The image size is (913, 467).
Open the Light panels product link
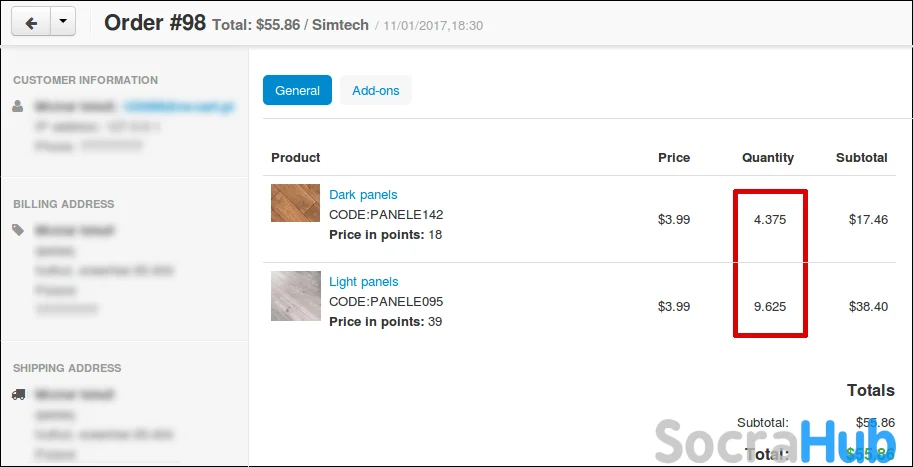(364, 282)
